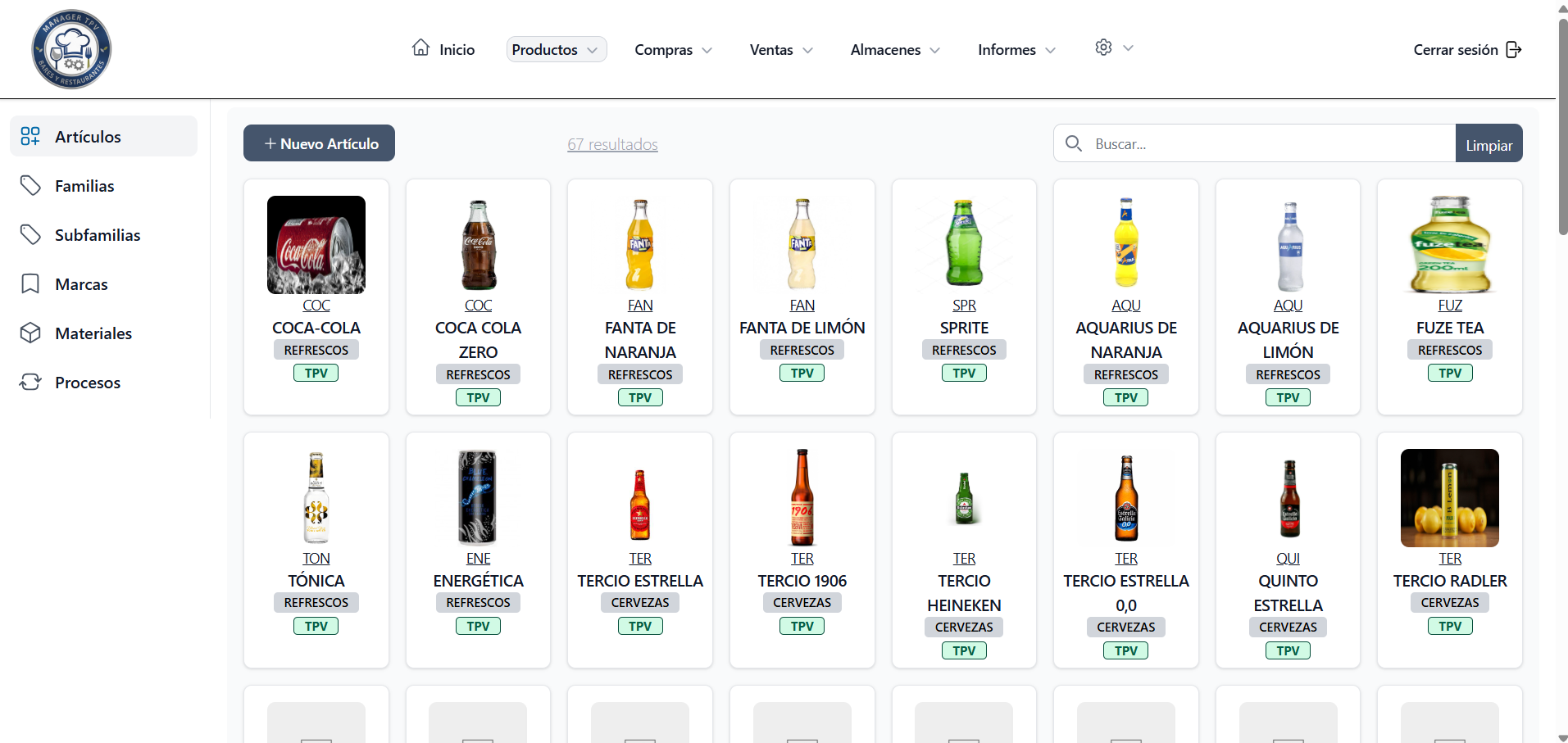Expand the Compras dropdown menu
The image size is (1568, 743).
pos(673,50)
